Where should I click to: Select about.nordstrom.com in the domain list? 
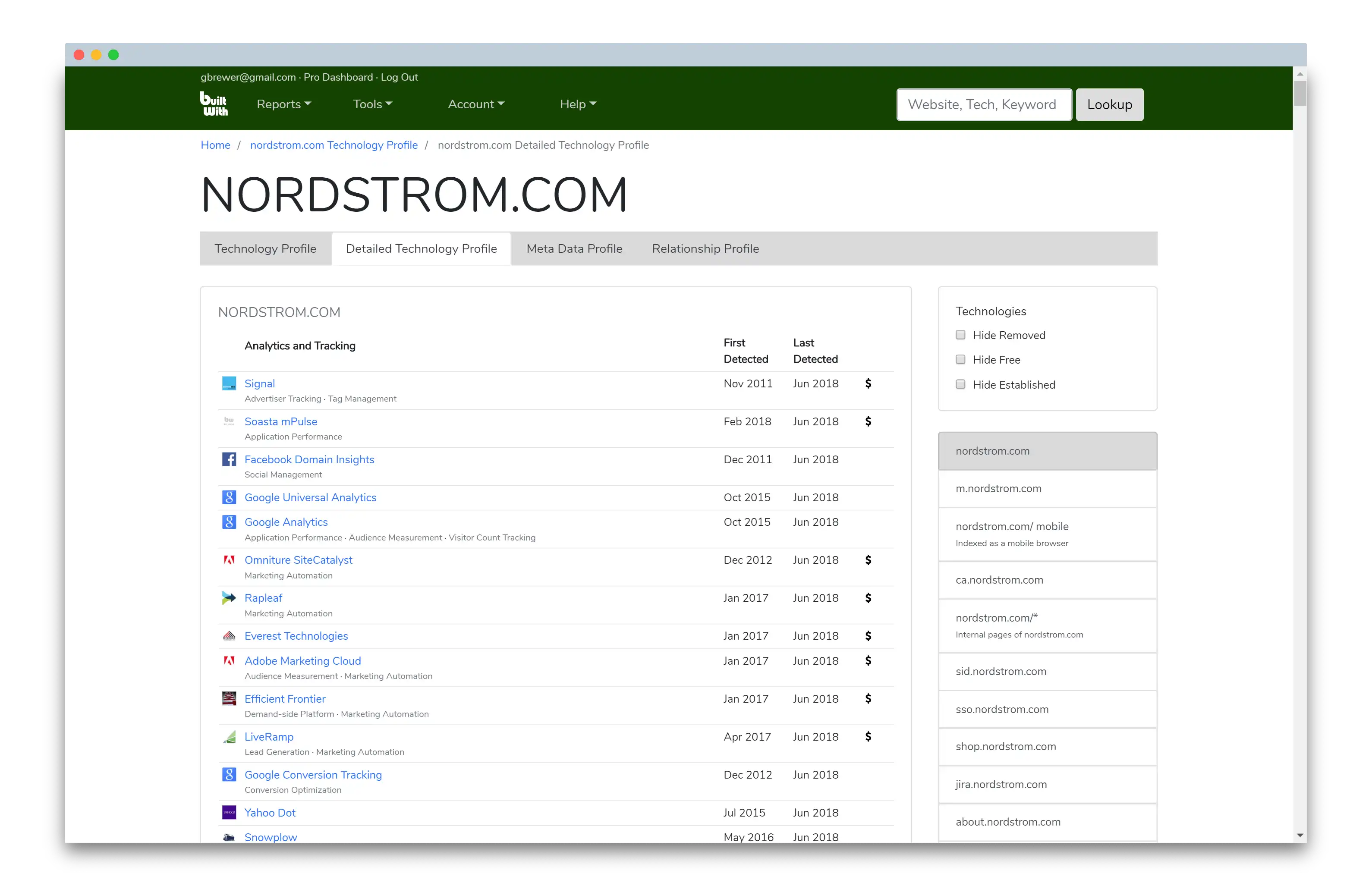tap(1047, 822)
